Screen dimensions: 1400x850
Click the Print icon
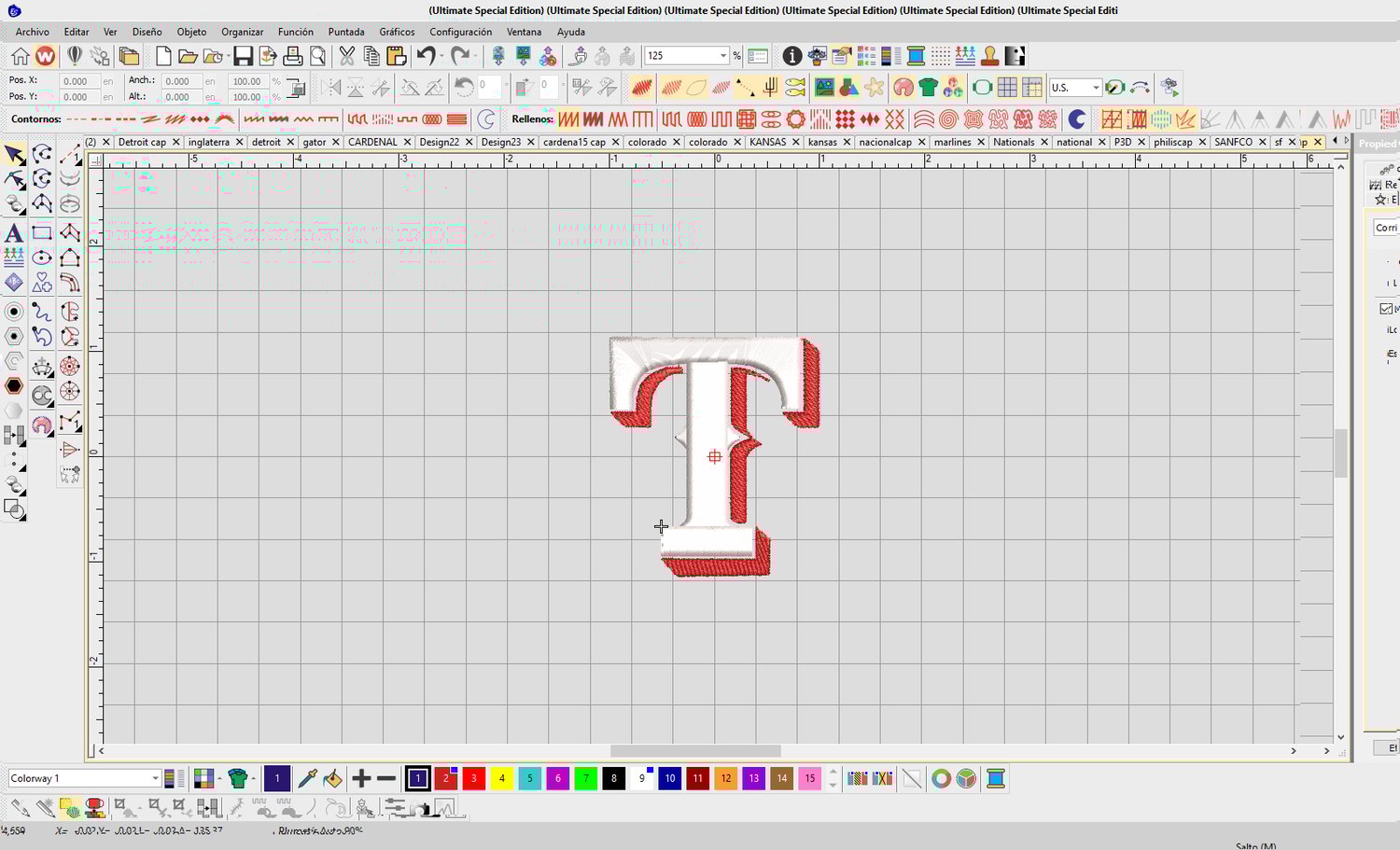pos(293,56)
